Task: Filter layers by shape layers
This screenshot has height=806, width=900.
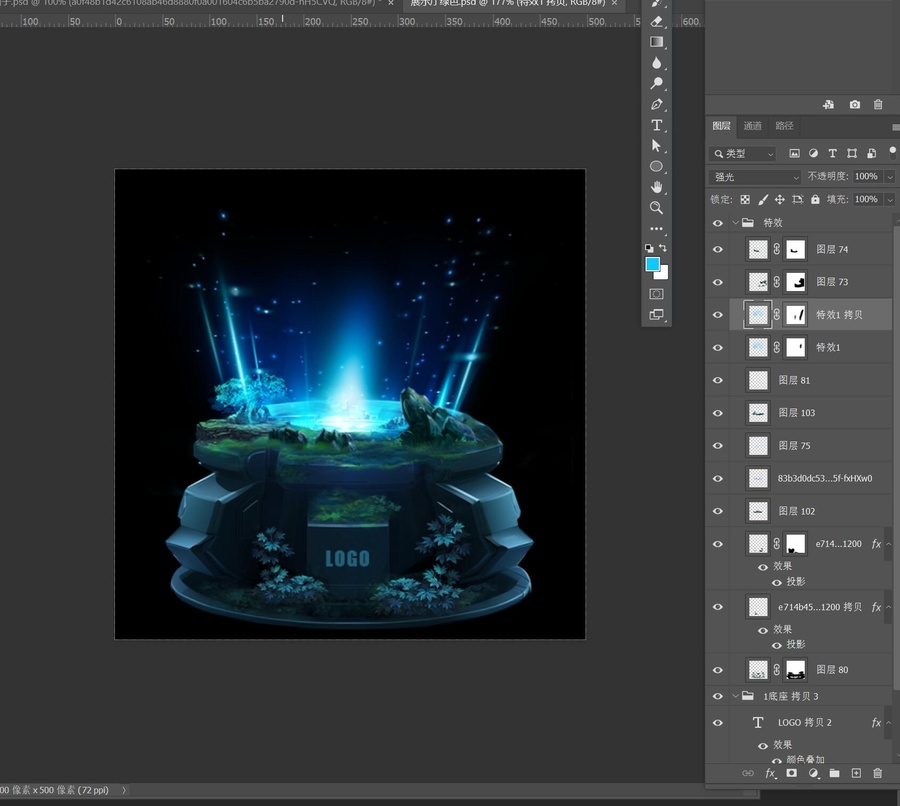Action: coord(852,153)
